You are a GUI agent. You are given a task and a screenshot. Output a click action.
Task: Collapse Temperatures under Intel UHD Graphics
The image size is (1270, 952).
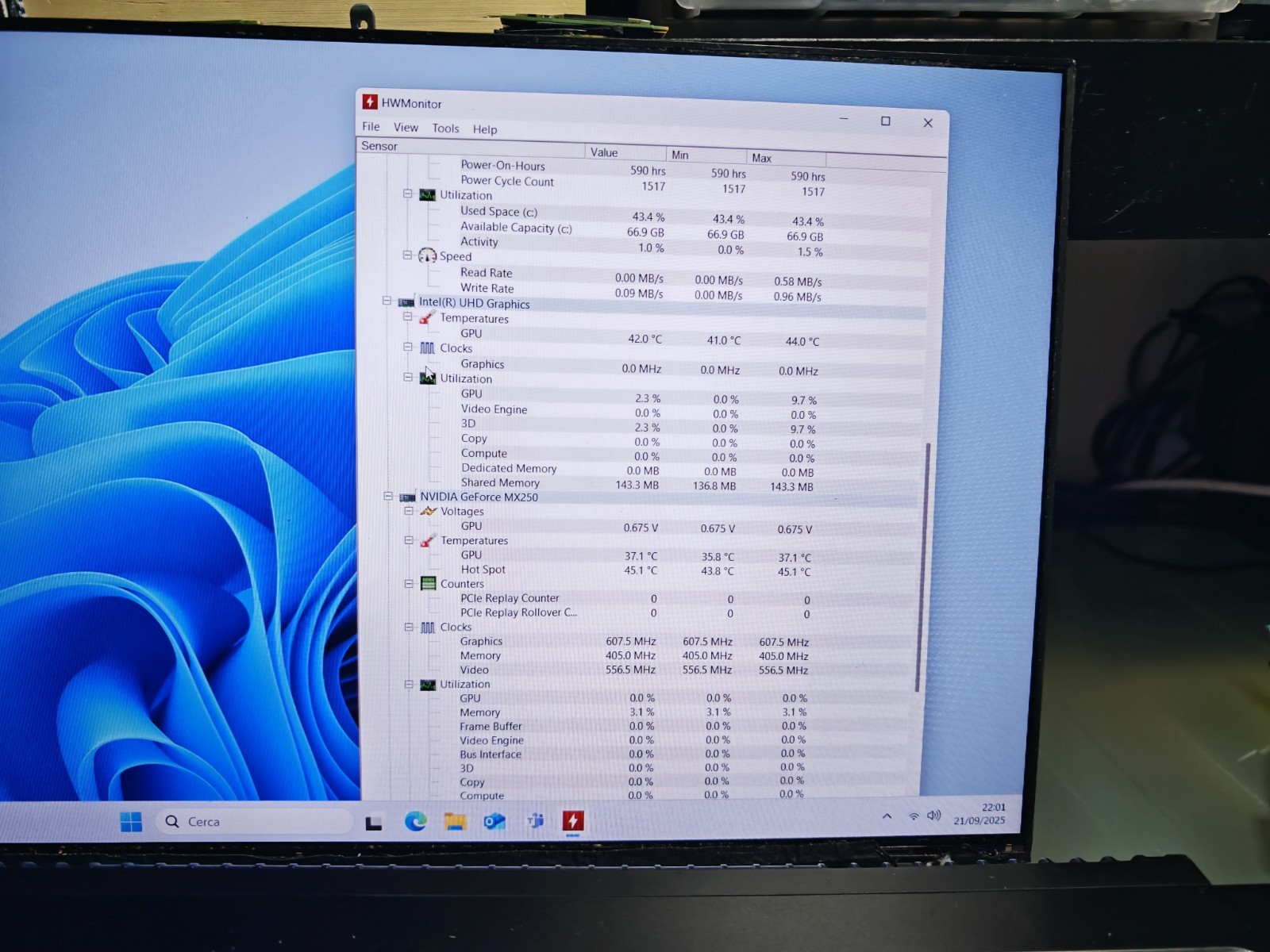point(407,316)
